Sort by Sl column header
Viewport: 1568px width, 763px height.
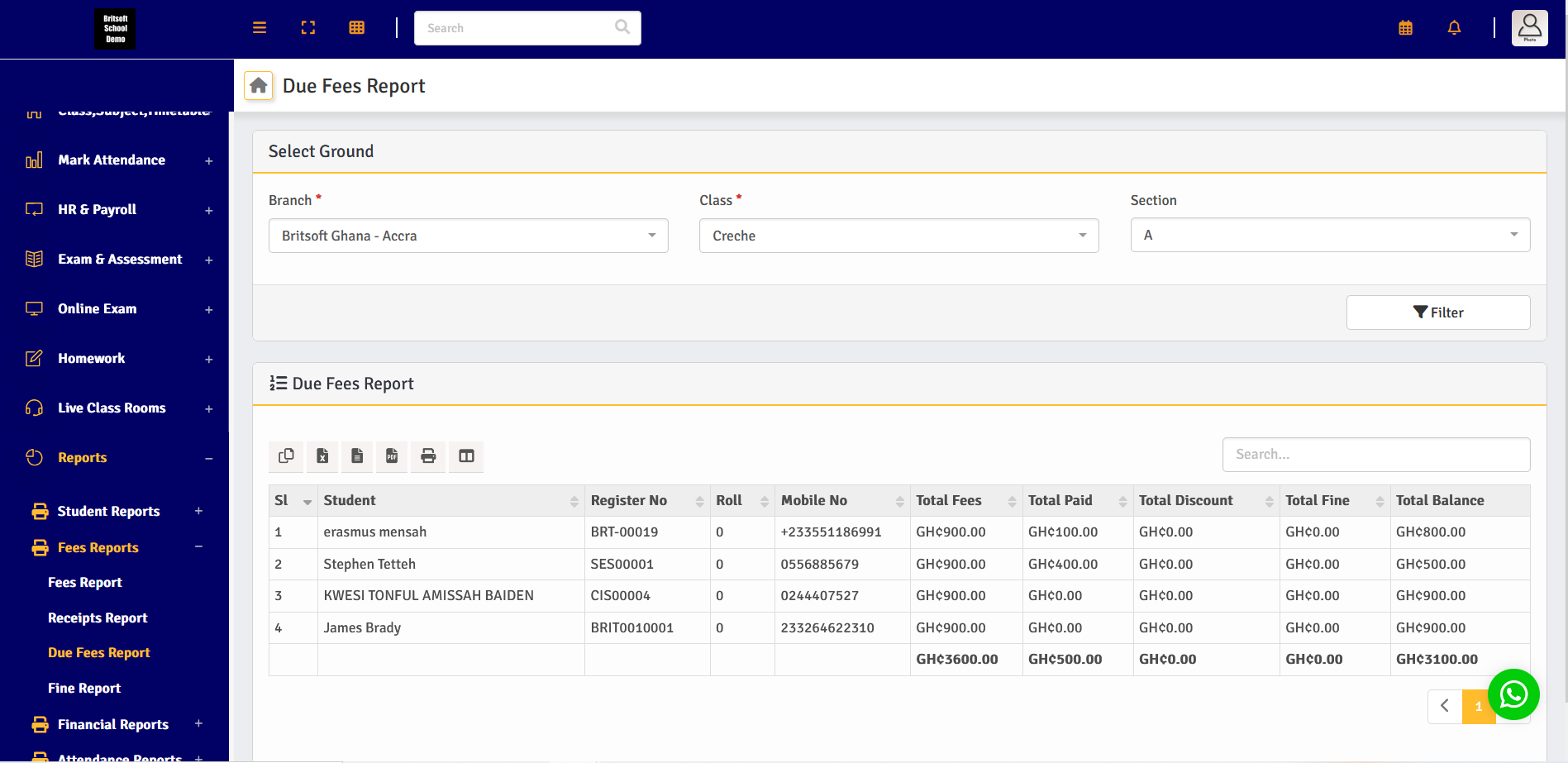coord(293,501)
